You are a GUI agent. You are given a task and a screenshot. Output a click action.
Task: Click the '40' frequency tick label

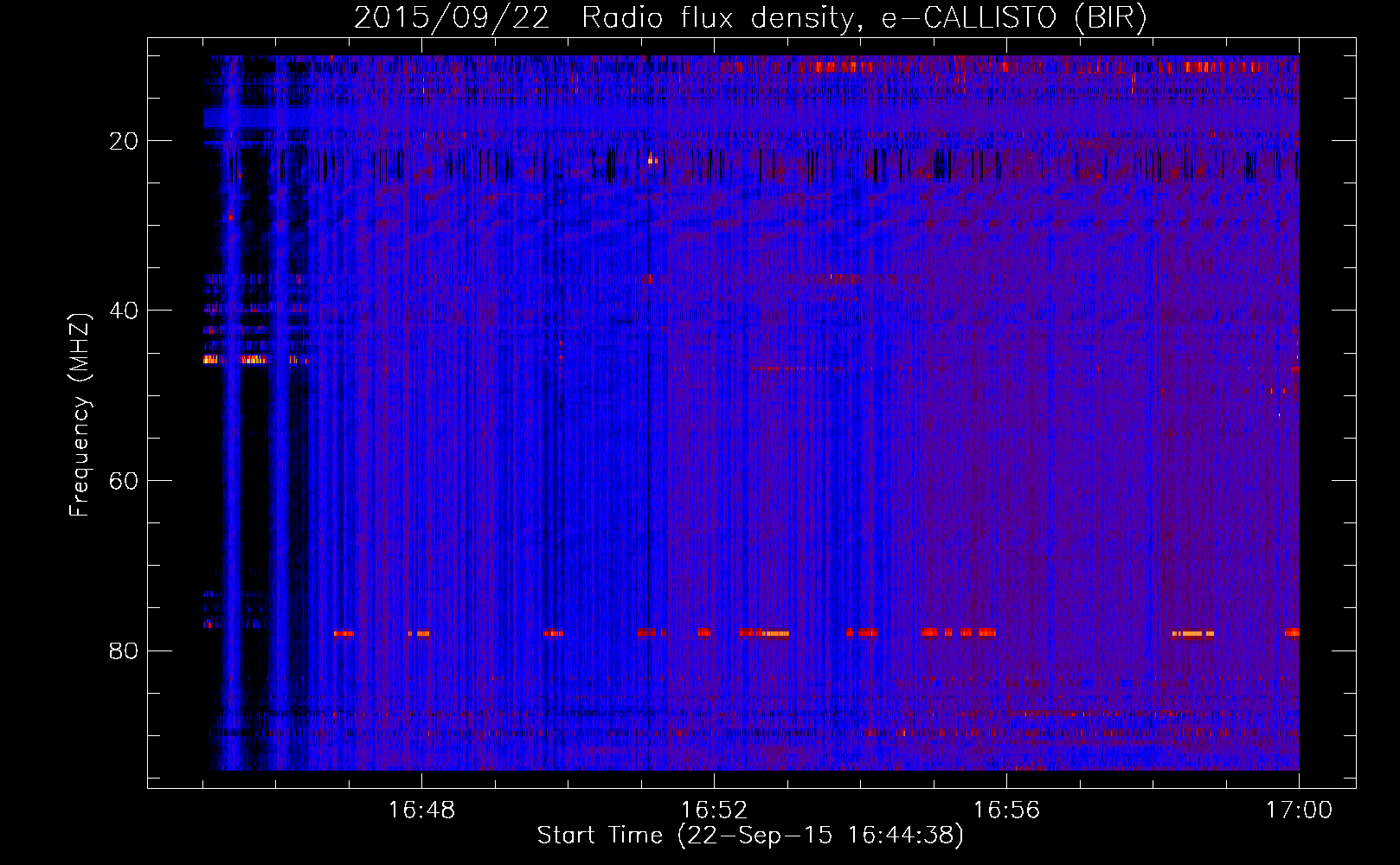click(124, 311)
